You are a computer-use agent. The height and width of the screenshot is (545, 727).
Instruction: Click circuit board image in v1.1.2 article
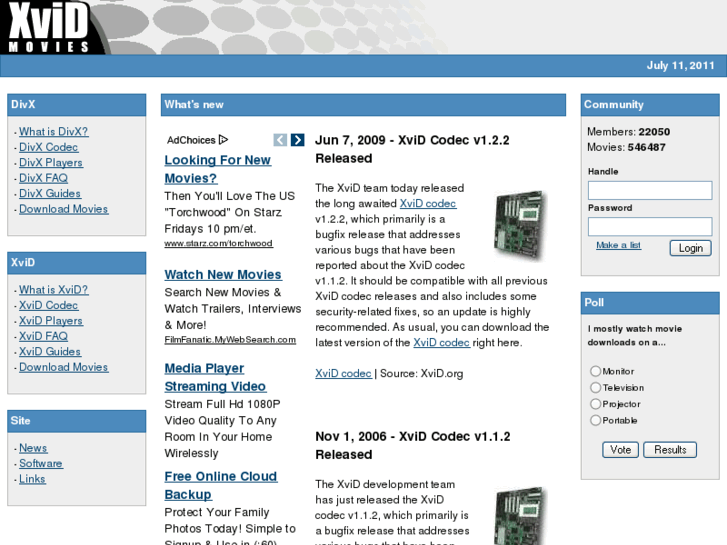point(519,516)
